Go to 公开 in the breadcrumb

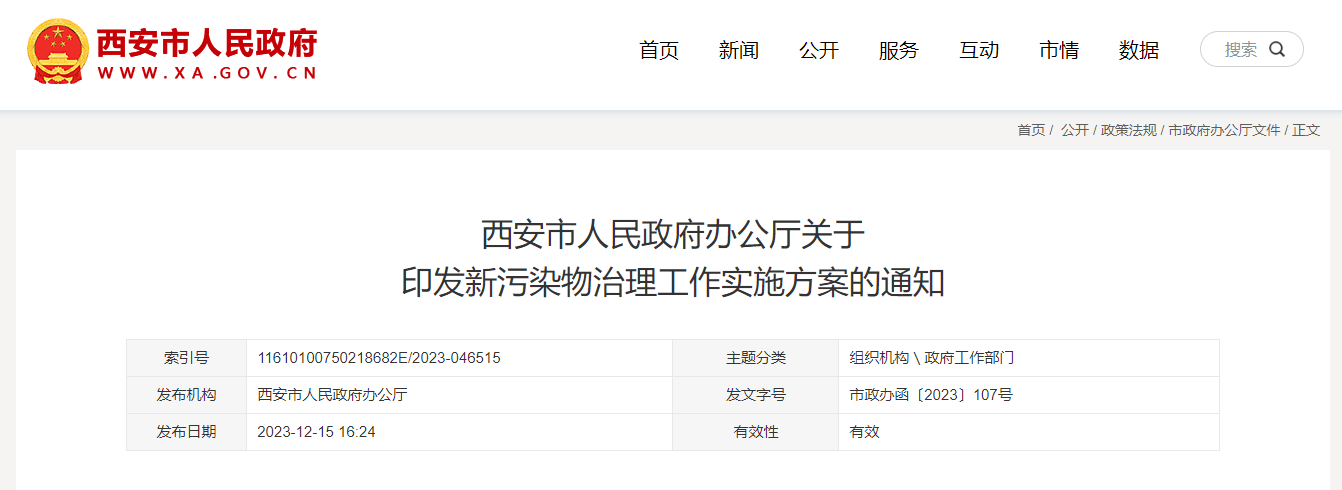click(1075, 130)
